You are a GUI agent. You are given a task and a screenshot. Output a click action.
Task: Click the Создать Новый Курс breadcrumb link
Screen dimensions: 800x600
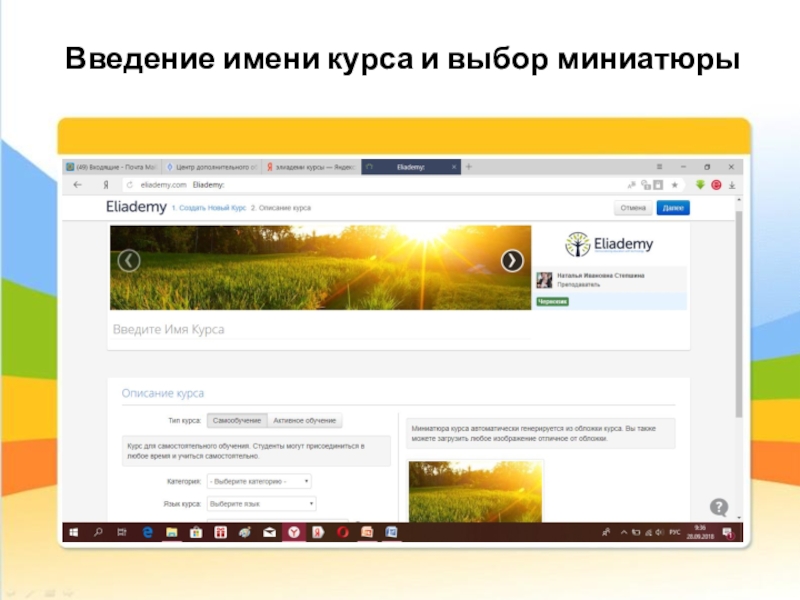pos(208,208)
